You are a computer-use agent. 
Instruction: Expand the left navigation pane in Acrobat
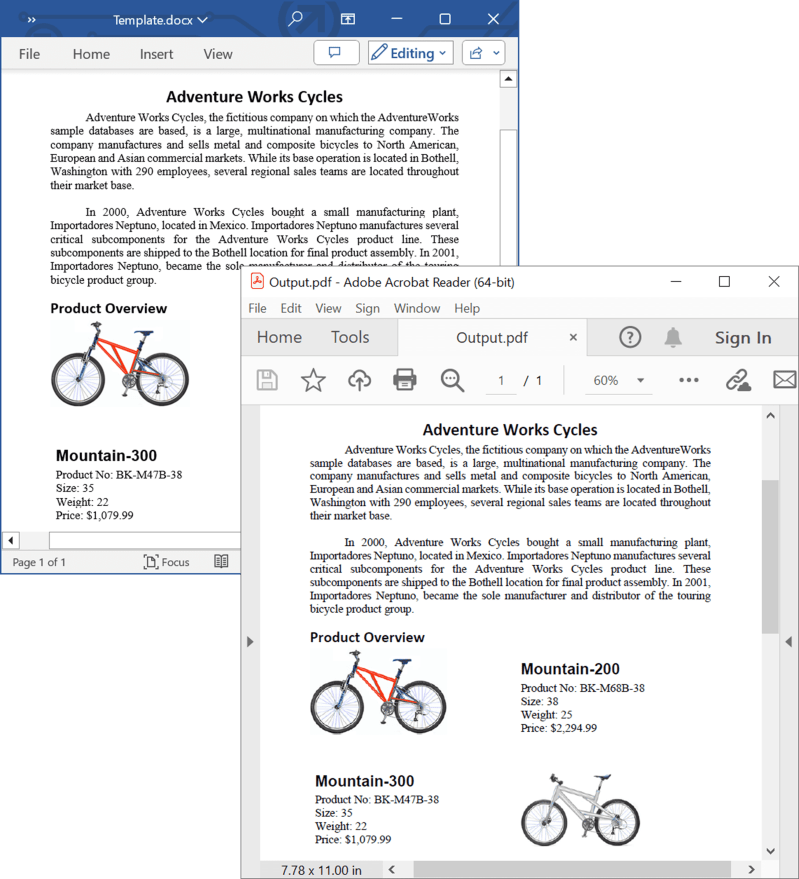tap(250, 642)
